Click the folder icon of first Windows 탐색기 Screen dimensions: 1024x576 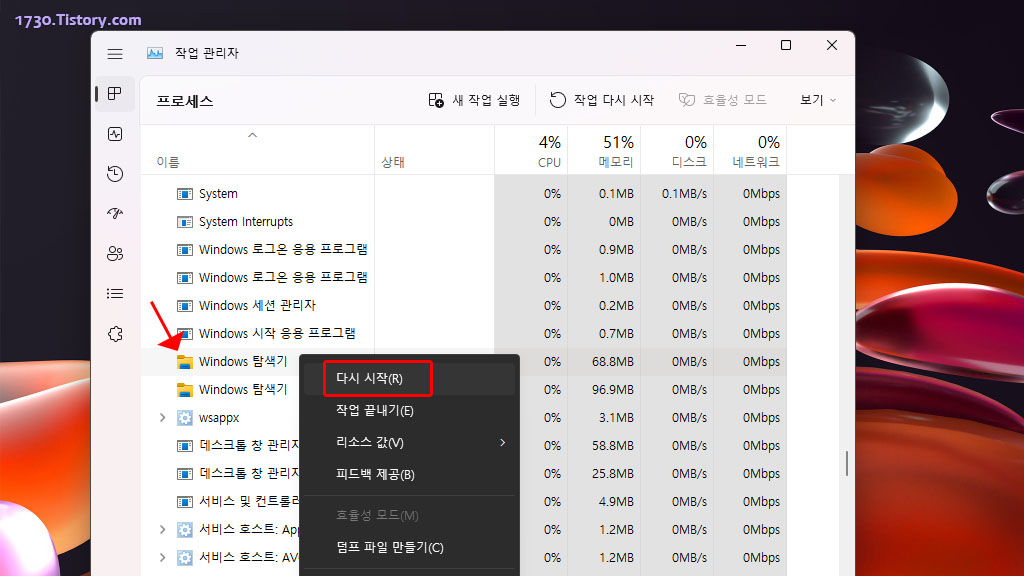[x=185, y=362]
